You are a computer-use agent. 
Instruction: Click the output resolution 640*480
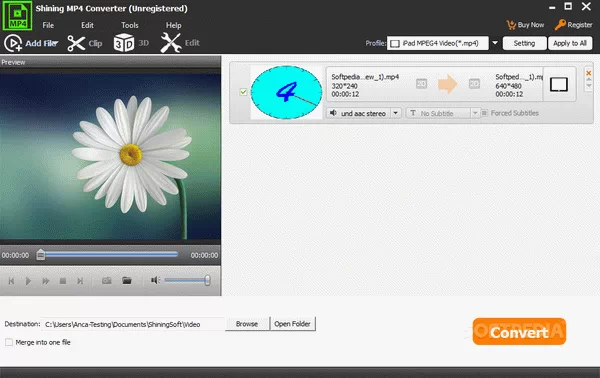[509, 86]
